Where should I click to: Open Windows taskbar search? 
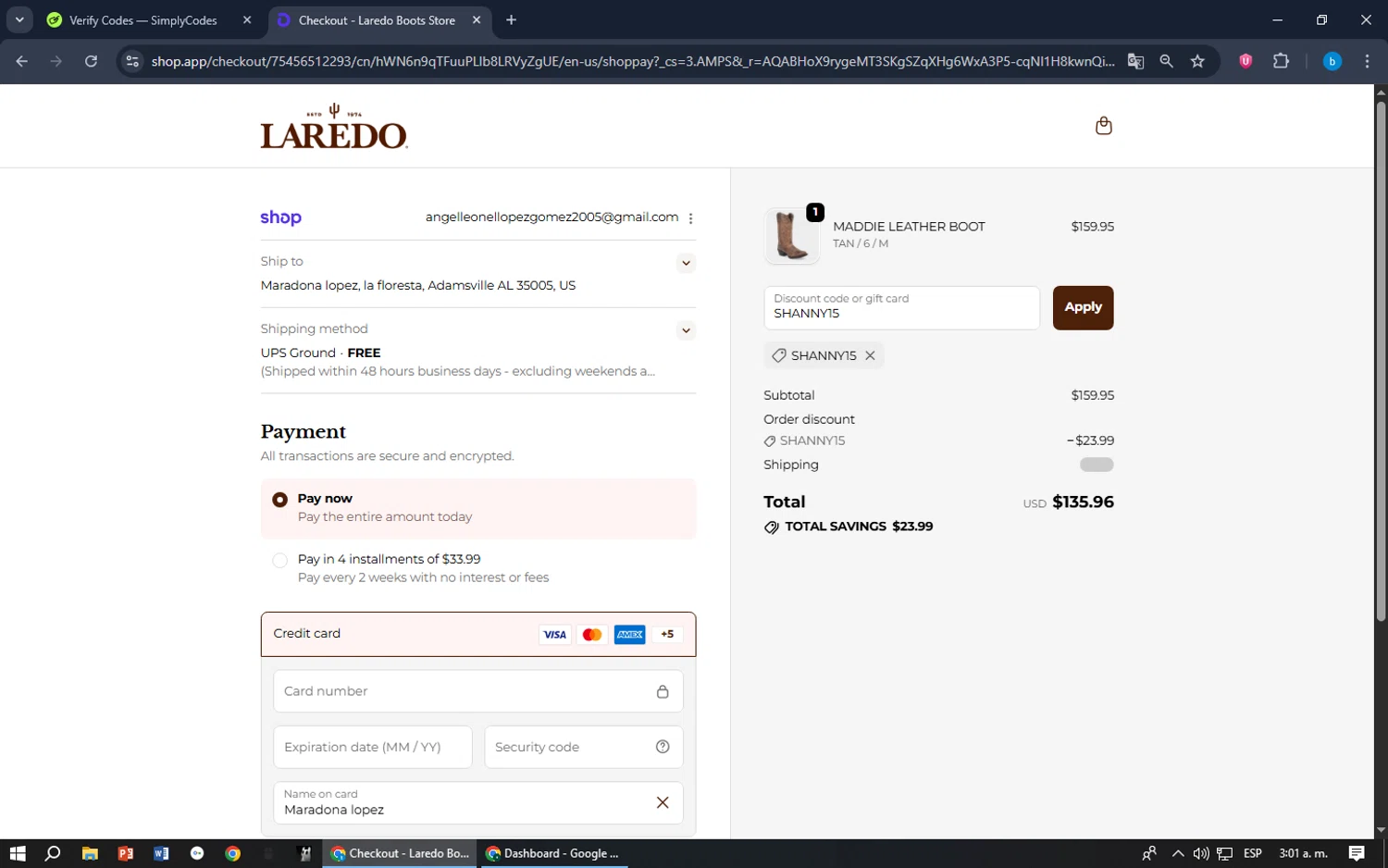coord(53,853)
